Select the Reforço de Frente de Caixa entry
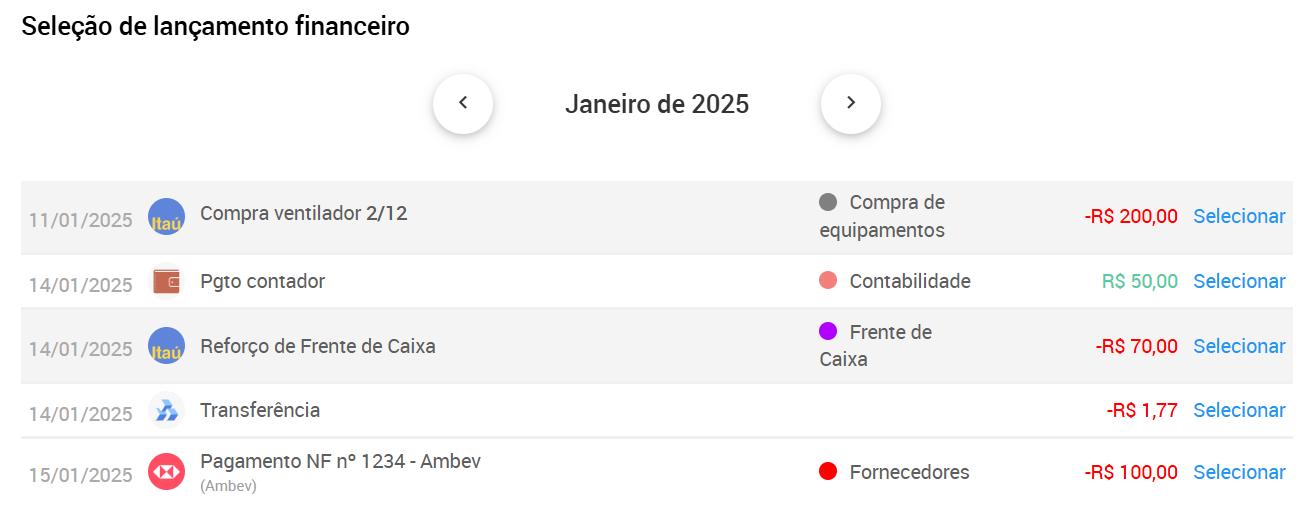Image resolution: width=1302 pixels, height=526 pixels. tap(1239, 346)
